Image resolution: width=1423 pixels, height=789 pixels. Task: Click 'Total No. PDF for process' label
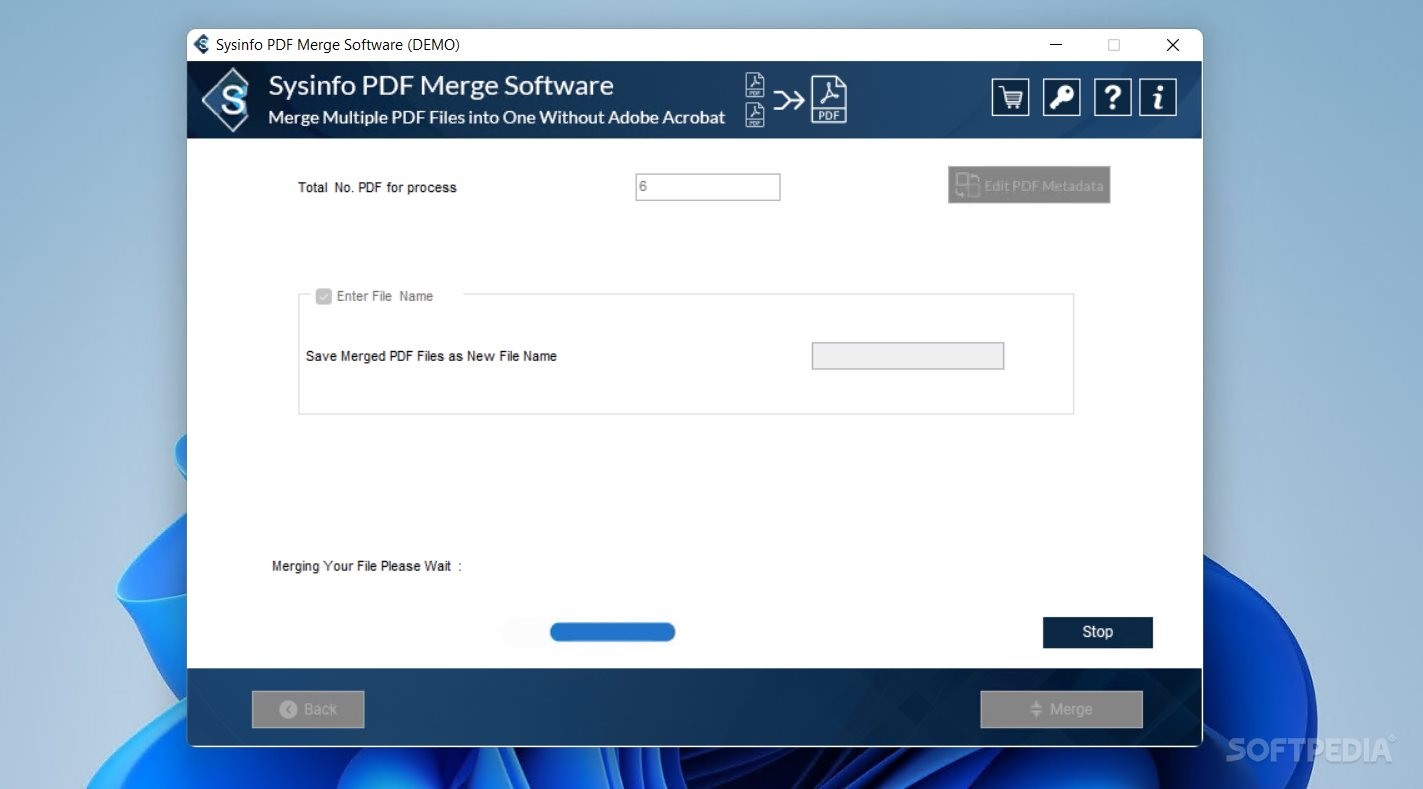(377, 188)
